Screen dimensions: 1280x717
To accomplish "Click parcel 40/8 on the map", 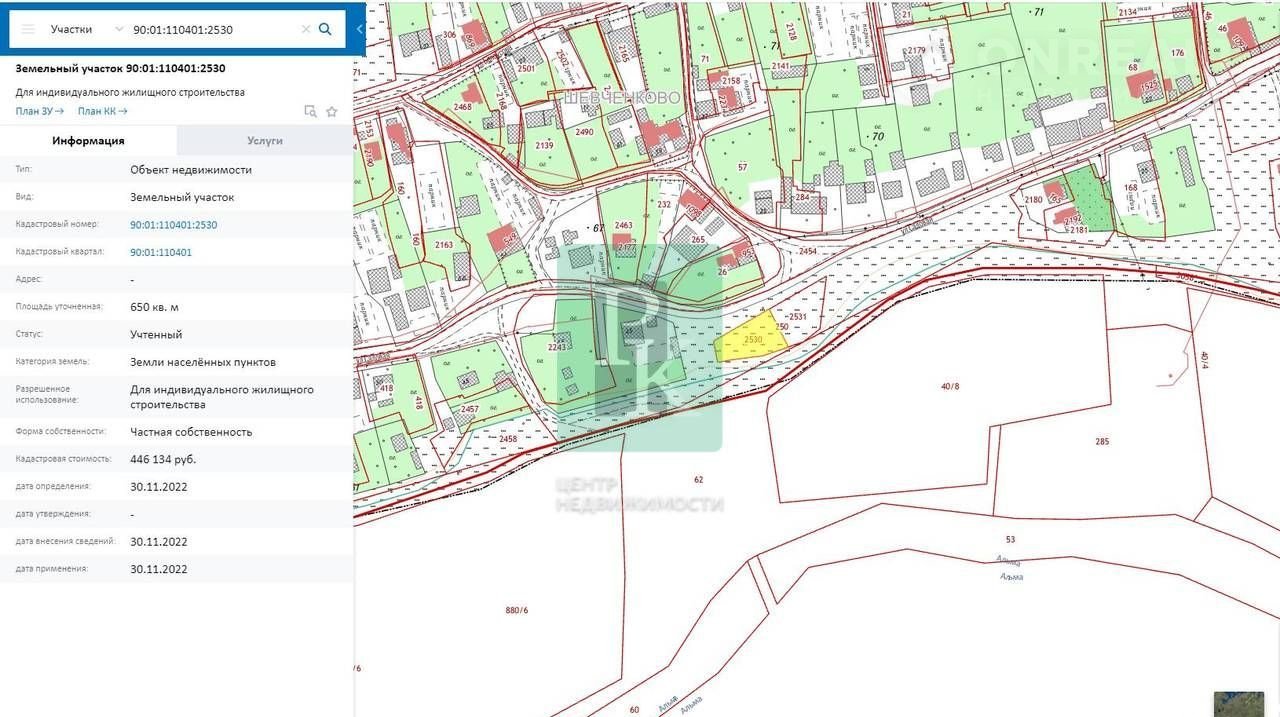I will point(949,387).
